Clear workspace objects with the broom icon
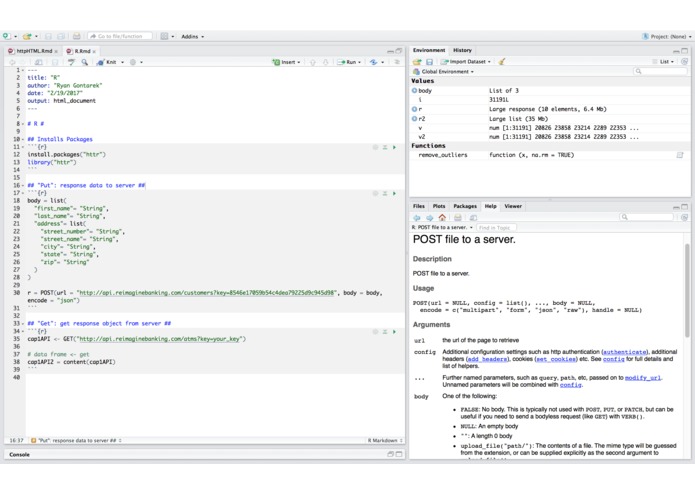 click(x=502, y=62)
